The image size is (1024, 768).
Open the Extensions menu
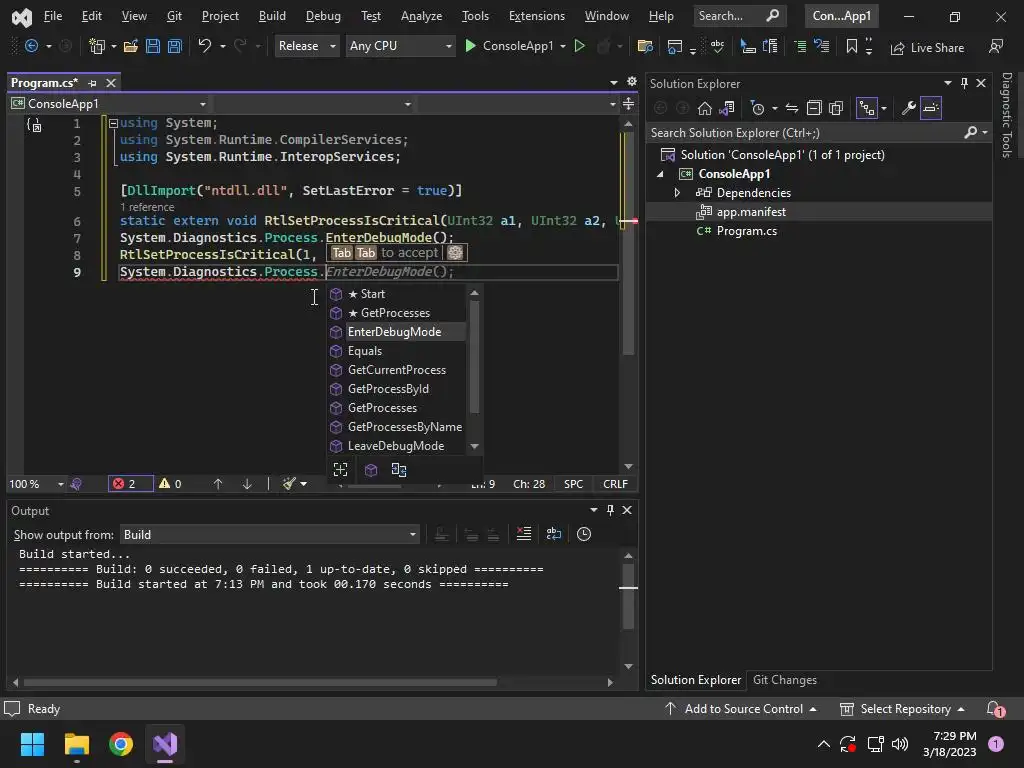(x=537, y=16)
